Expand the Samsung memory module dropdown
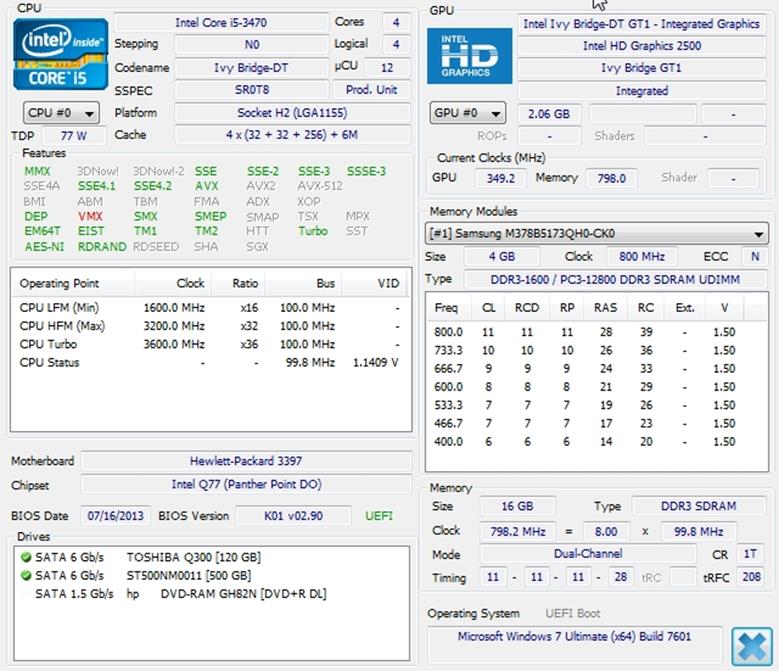This screenshot has height=671, width=779. 596,233
